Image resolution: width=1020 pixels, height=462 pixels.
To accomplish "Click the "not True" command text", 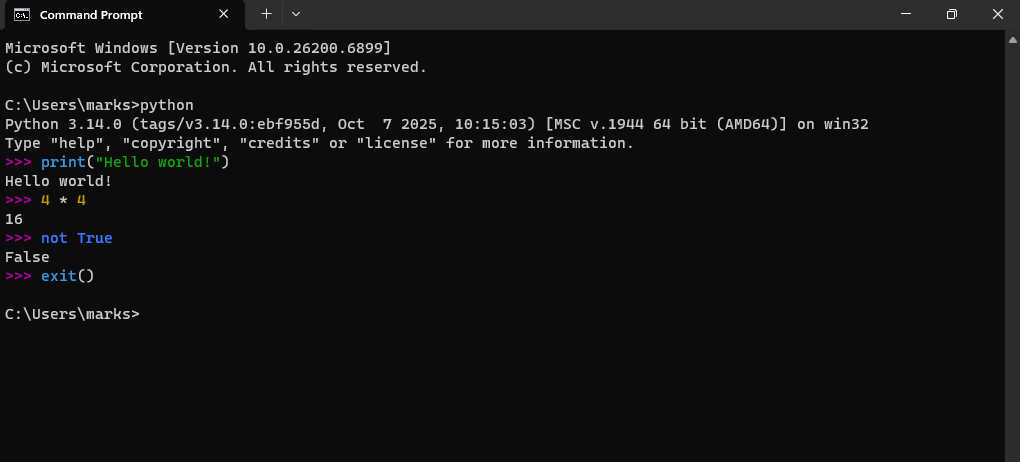I will (x=77, y=238).
